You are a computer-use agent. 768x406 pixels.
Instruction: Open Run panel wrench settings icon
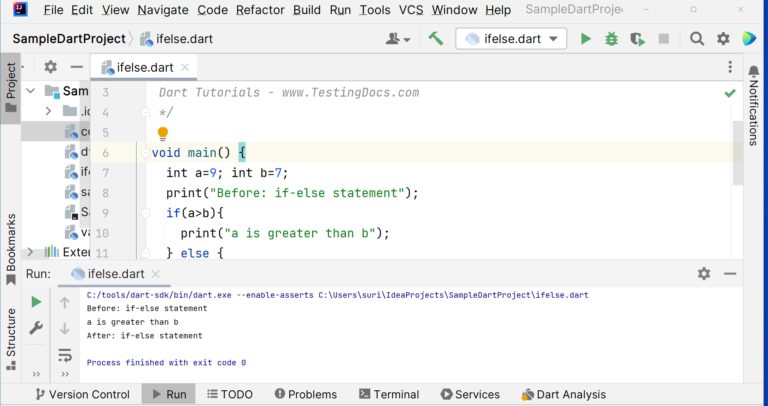[x=36, y=328]
